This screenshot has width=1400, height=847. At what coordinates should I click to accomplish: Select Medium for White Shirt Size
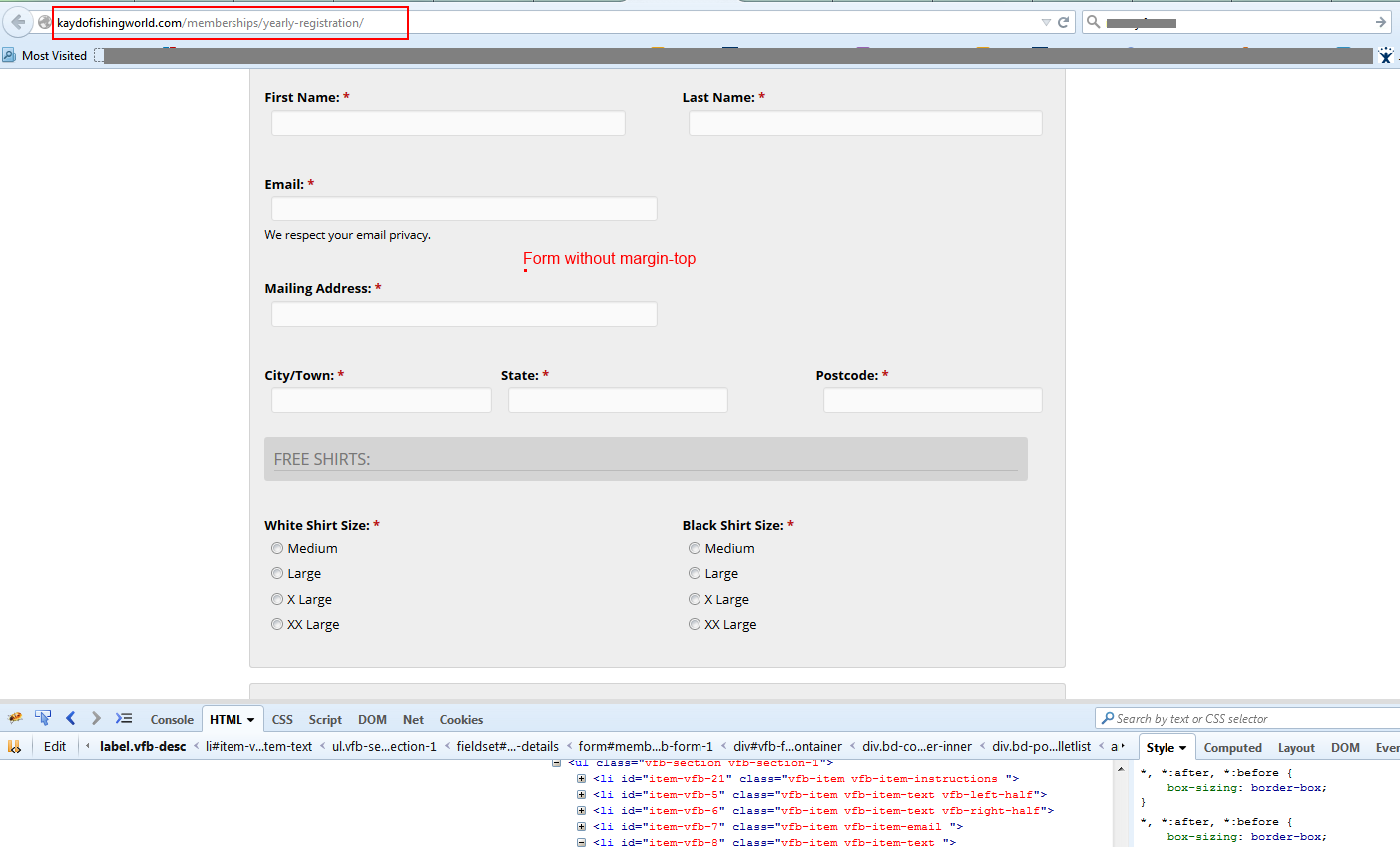[276, 547]
